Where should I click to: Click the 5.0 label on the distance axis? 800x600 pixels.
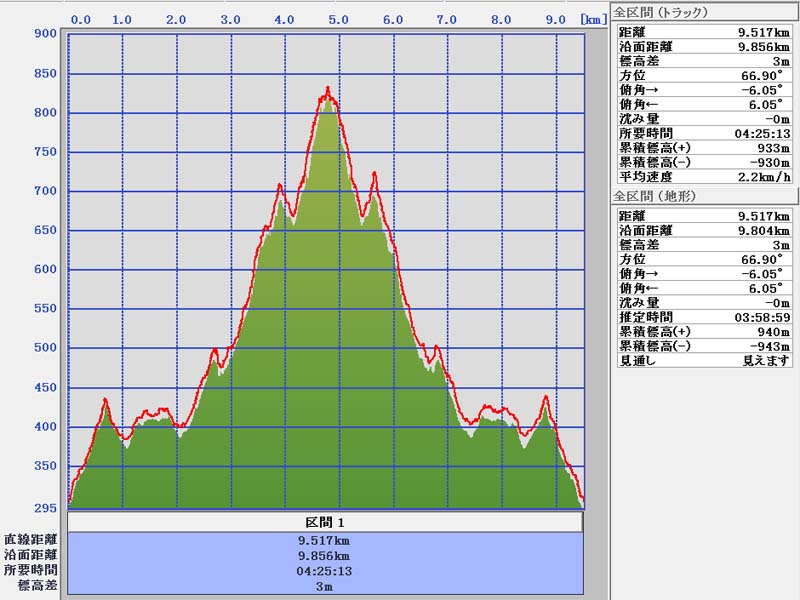[x=338, y=19]
